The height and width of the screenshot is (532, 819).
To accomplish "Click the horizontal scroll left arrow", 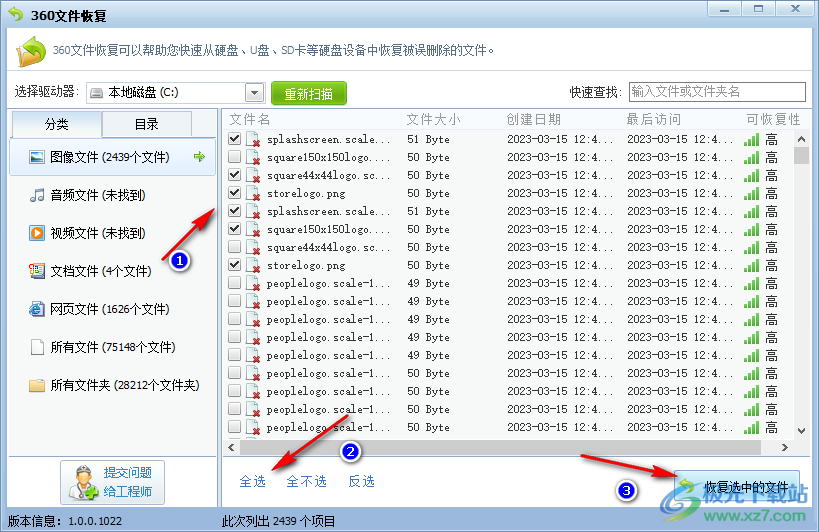I will pos(231,447).
